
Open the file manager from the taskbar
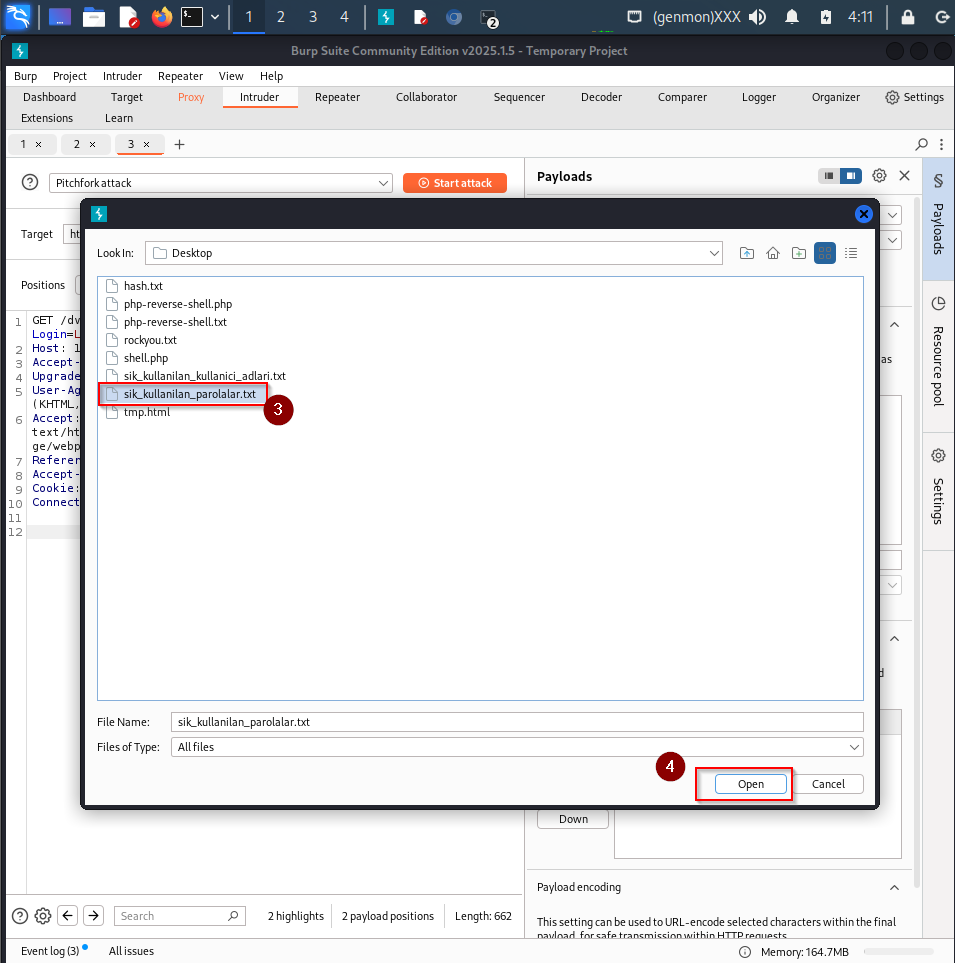coord(94,17)
